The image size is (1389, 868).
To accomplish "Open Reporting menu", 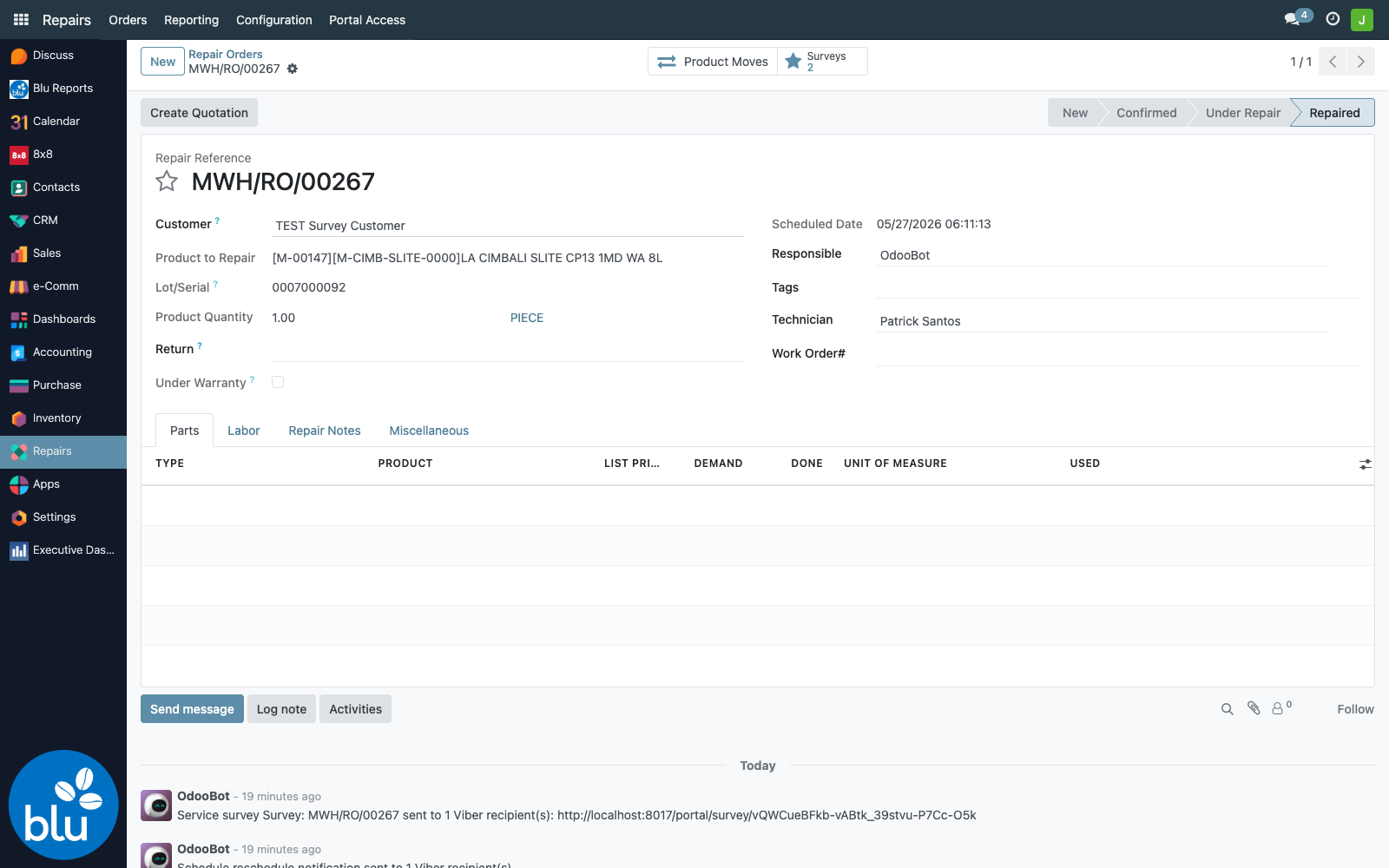I will point(191,20).
